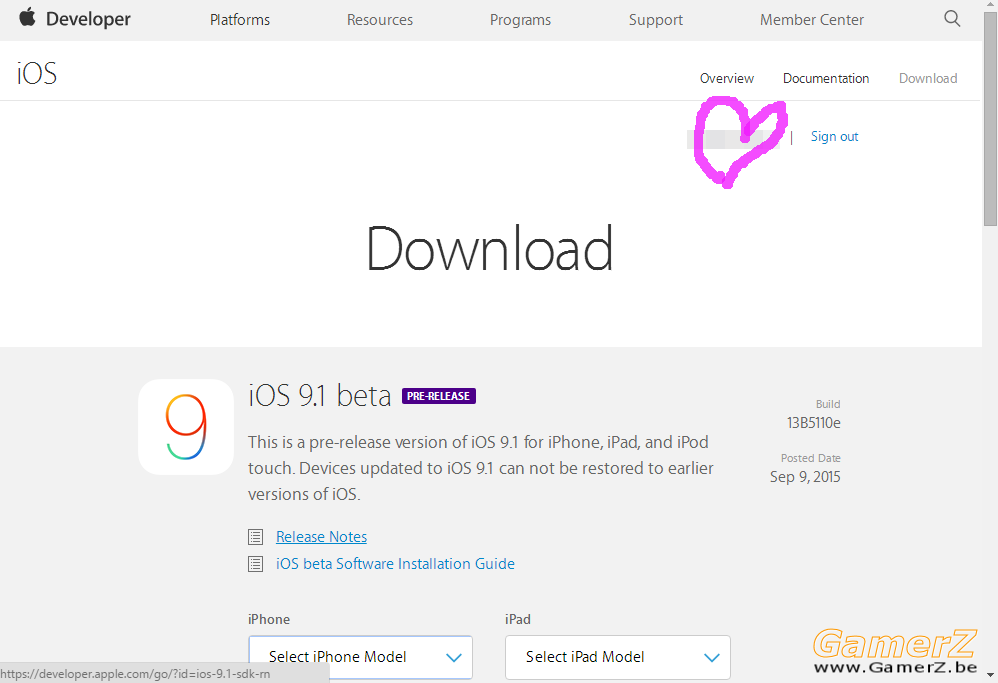Screen dimensions: 998x683
Task: Expand the Select iPad Model dropdown
Action: coord(617,657)
